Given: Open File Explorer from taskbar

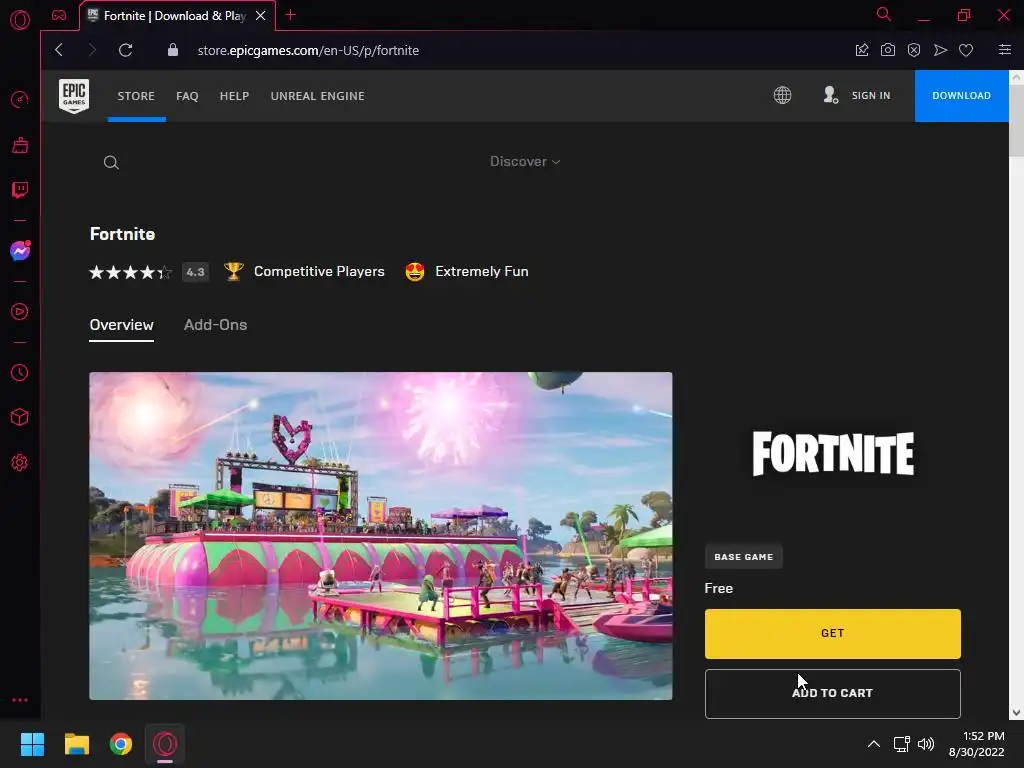Looking at the screenshot, I should (x=76, y=744).
